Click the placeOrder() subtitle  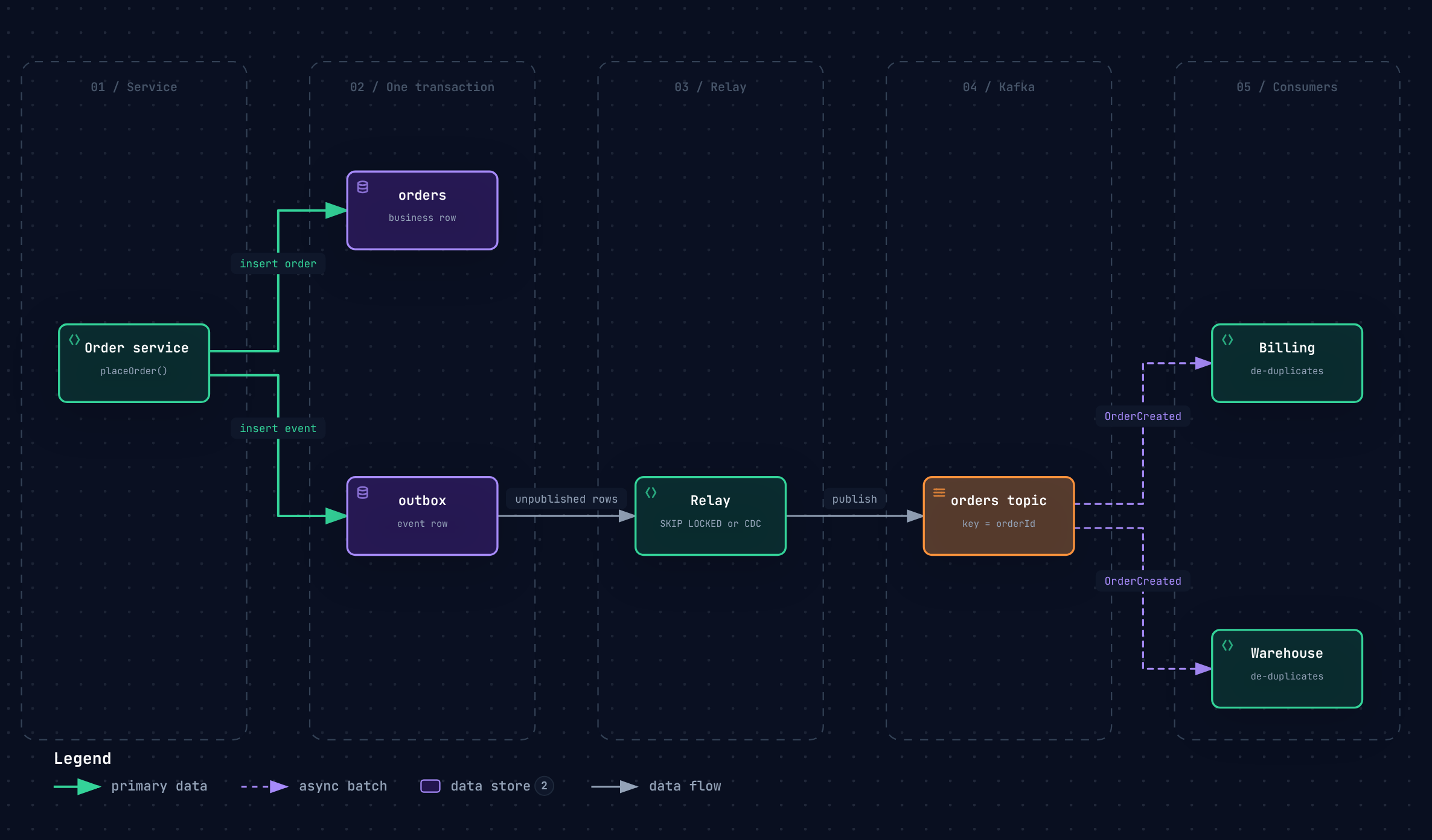coord(134,371)
